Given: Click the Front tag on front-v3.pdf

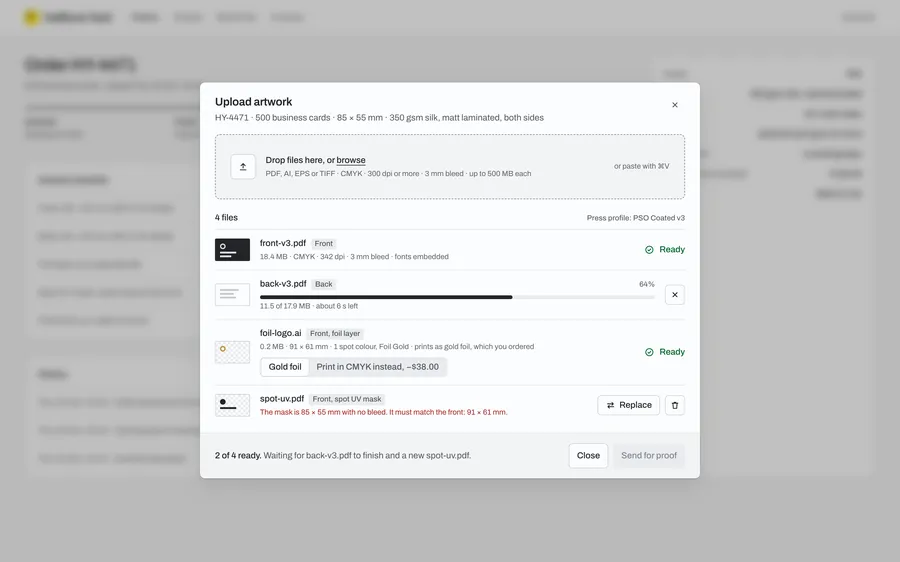Looking at the screenshot, I should coord(323,243).
